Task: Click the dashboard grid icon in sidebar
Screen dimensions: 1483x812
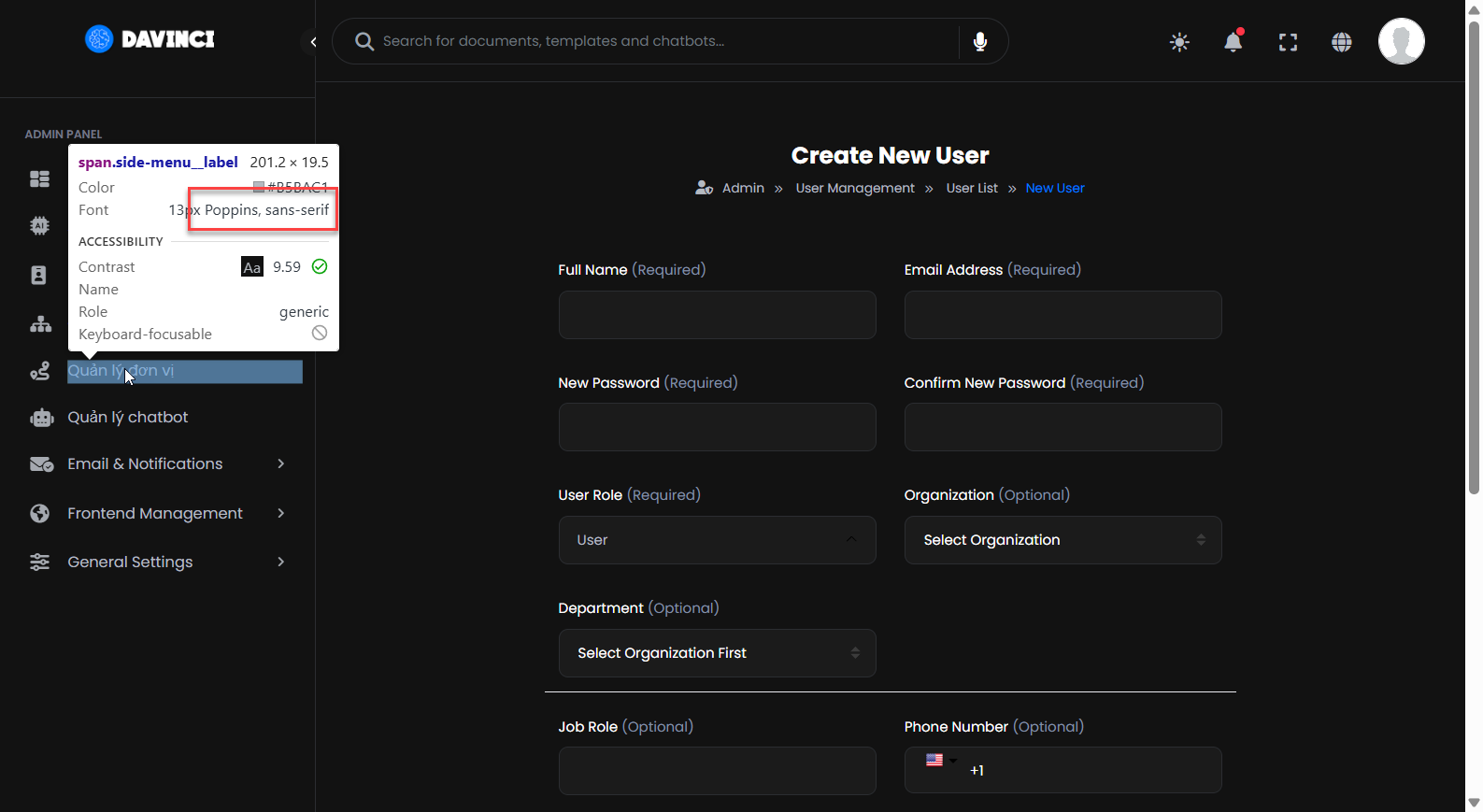Action: (x=39, y=178)
